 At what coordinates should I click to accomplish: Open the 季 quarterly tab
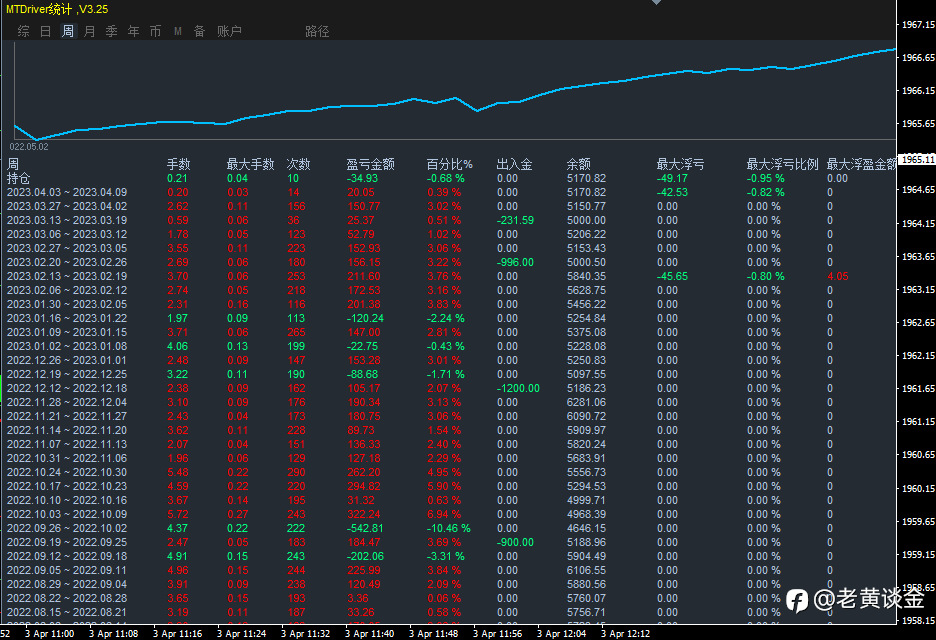tap(112, 31)
